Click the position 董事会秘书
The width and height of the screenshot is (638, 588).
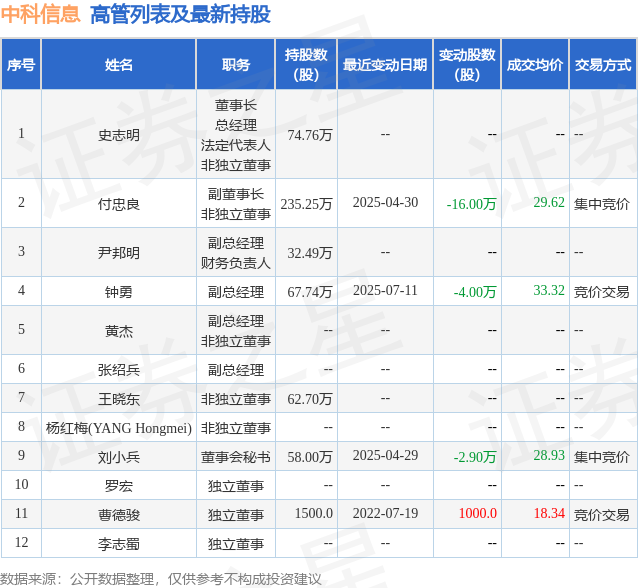coord(236,457)
